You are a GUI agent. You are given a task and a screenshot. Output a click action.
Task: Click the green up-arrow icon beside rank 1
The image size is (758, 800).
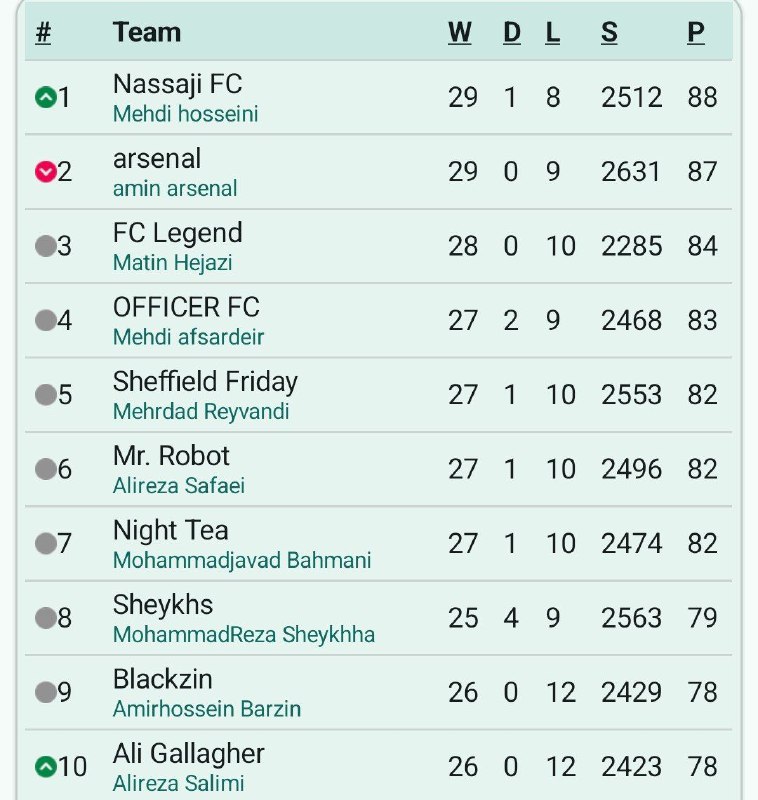click(x=45, y=97)
